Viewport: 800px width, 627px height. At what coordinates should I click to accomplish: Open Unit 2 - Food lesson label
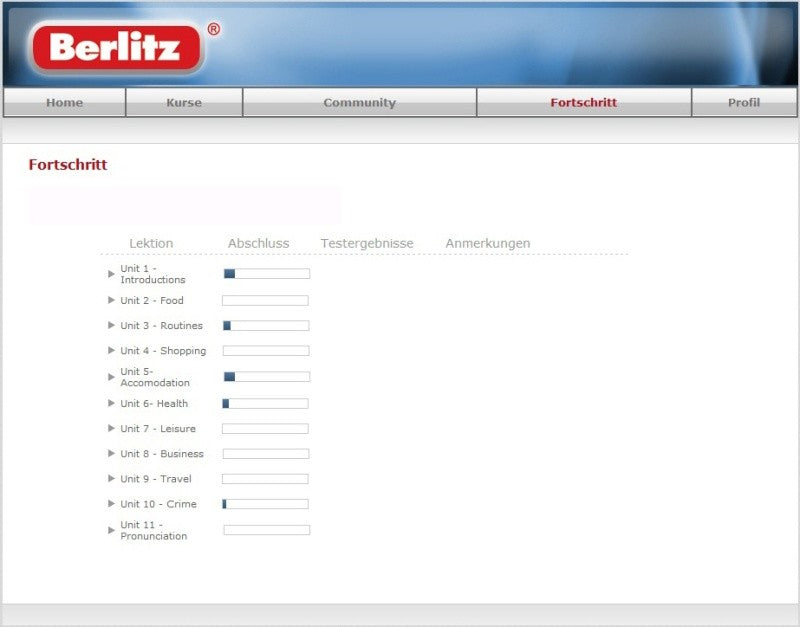coord(152,300)
